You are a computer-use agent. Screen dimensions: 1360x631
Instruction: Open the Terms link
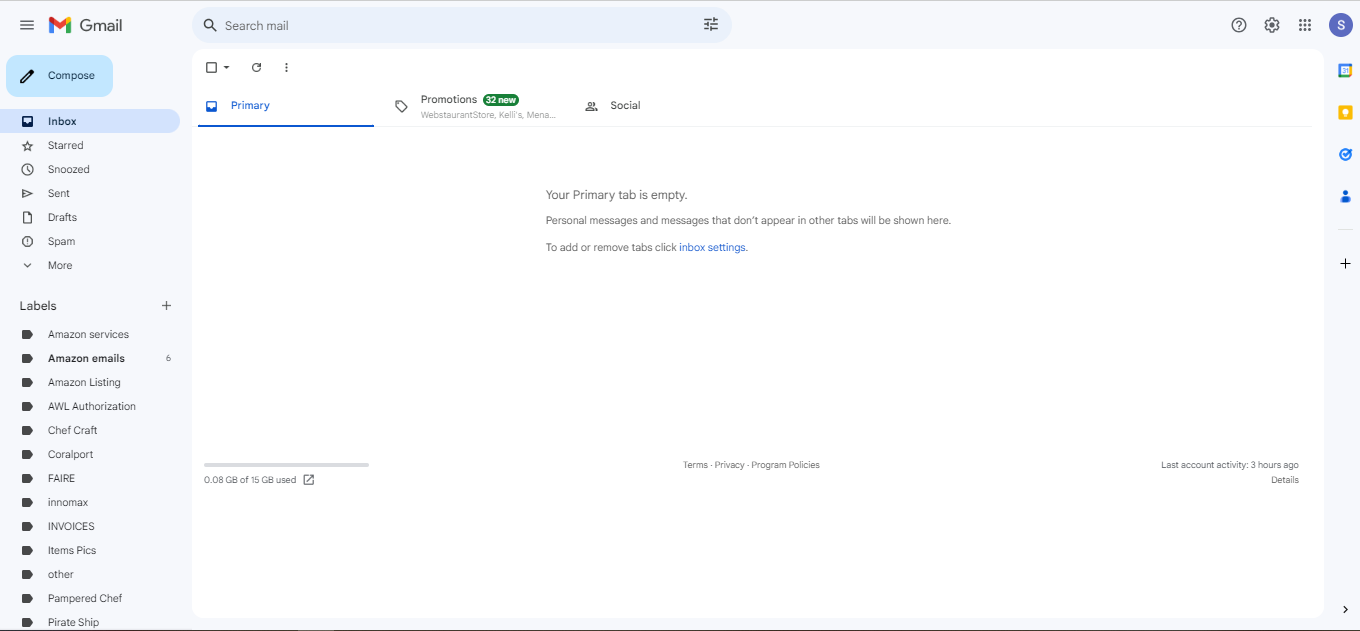tap(695, 465)
